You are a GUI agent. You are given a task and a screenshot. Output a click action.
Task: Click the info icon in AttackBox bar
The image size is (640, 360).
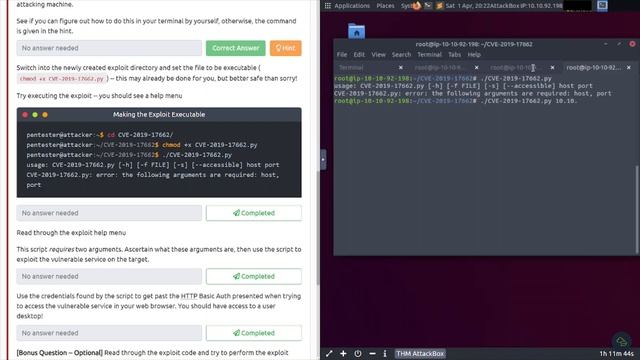[384, 353]
